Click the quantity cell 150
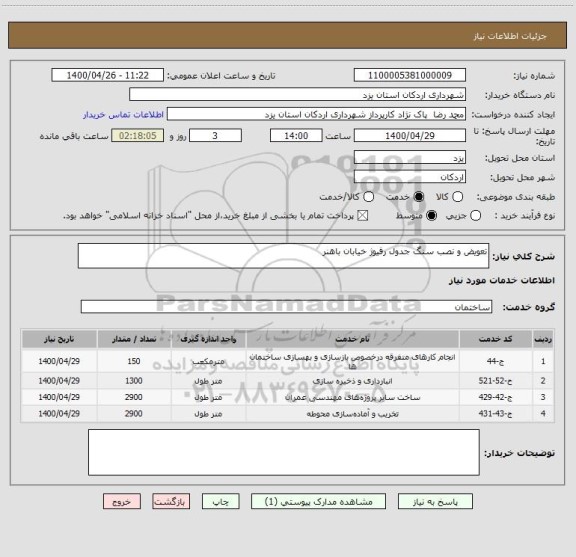The width and height of the screenshot is (576, 557). 134,361
